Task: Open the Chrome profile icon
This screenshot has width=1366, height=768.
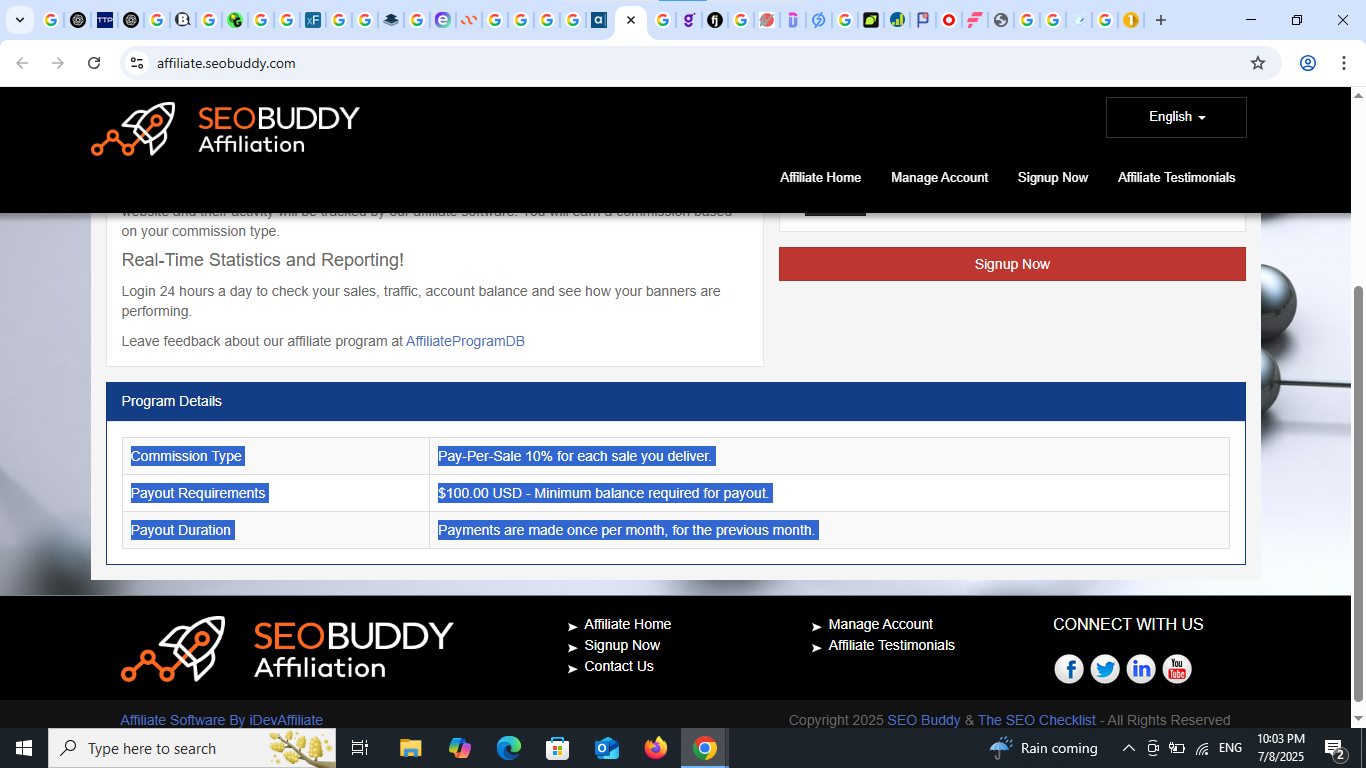Action: (1307, 63)
